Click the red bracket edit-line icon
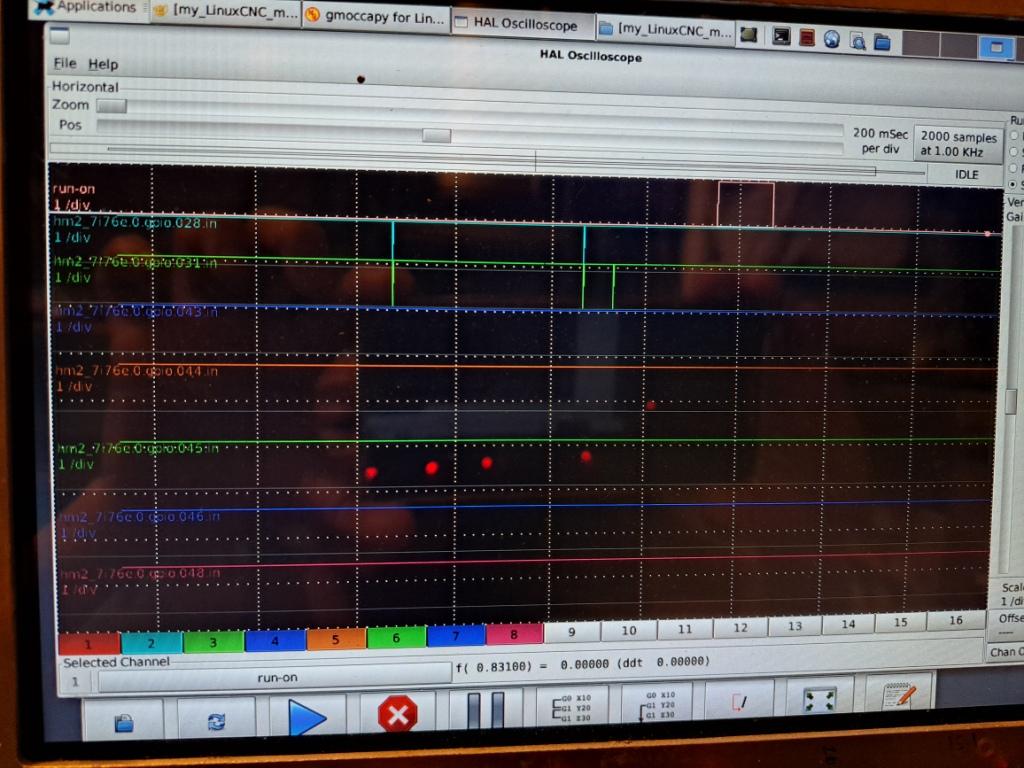1024x768 pixels. click(739, 702)
